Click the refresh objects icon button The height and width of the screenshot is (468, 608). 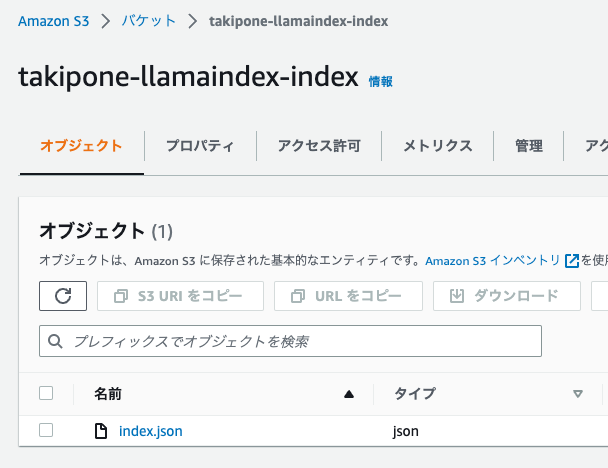point(63,296)
